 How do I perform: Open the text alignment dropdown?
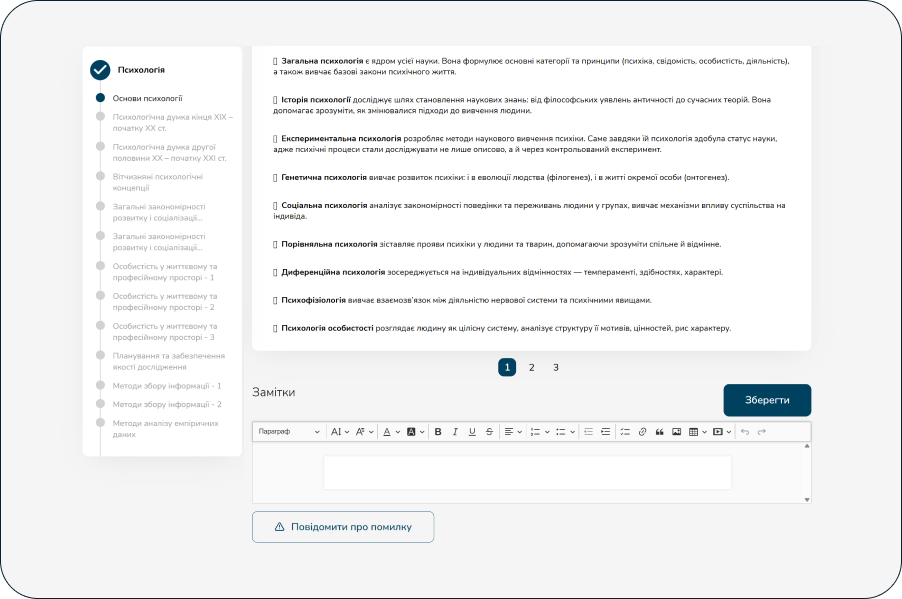click(x=513, y=432)
